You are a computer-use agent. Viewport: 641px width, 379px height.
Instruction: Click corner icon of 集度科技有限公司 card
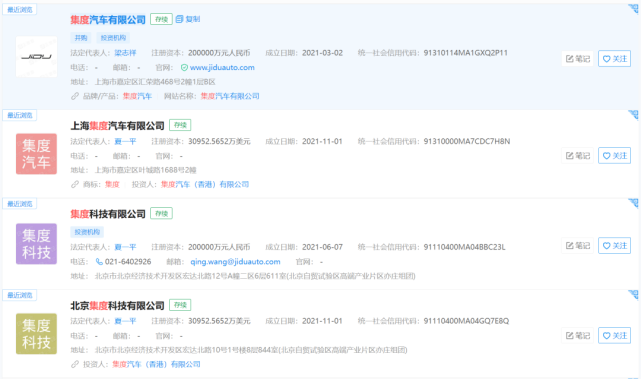click(633, 203)
